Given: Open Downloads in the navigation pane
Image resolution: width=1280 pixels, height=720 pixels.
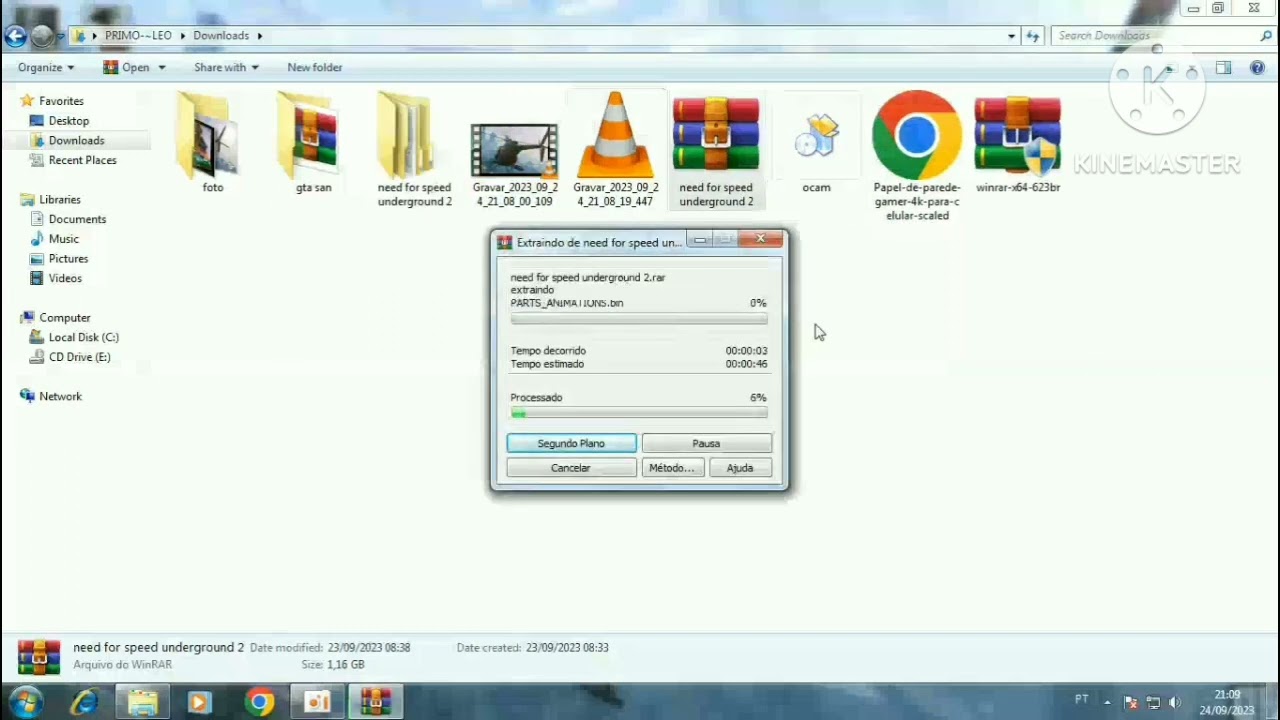Looking at the screenshot, I should [77, 141].
